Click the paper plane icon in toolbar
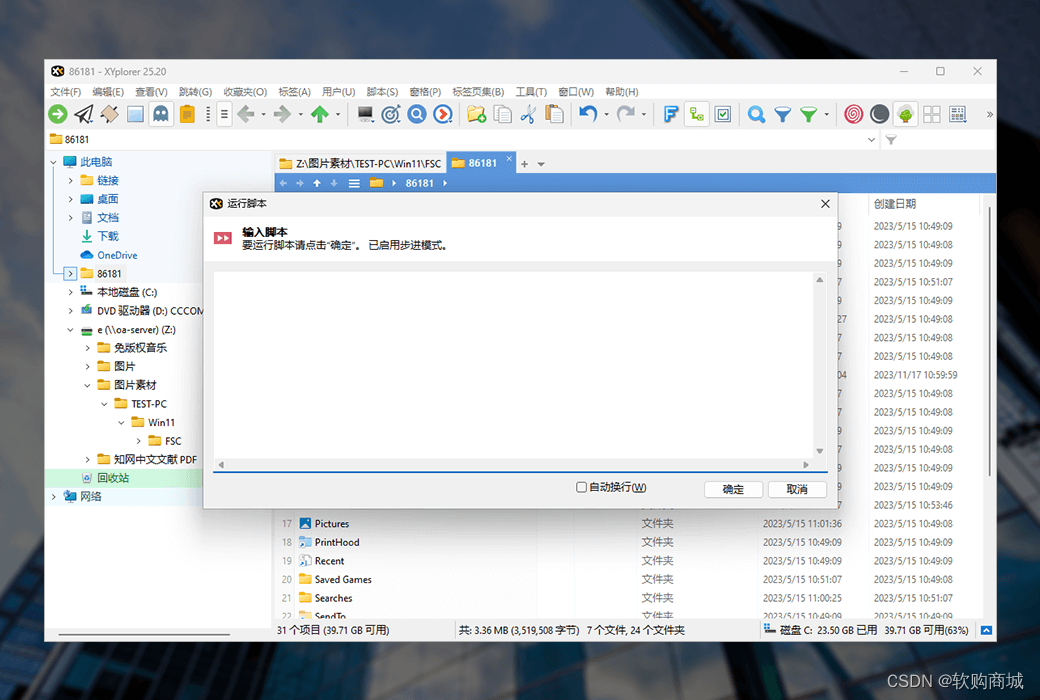The height and width of the screenshot is (700, 1040). pos(84,114)
